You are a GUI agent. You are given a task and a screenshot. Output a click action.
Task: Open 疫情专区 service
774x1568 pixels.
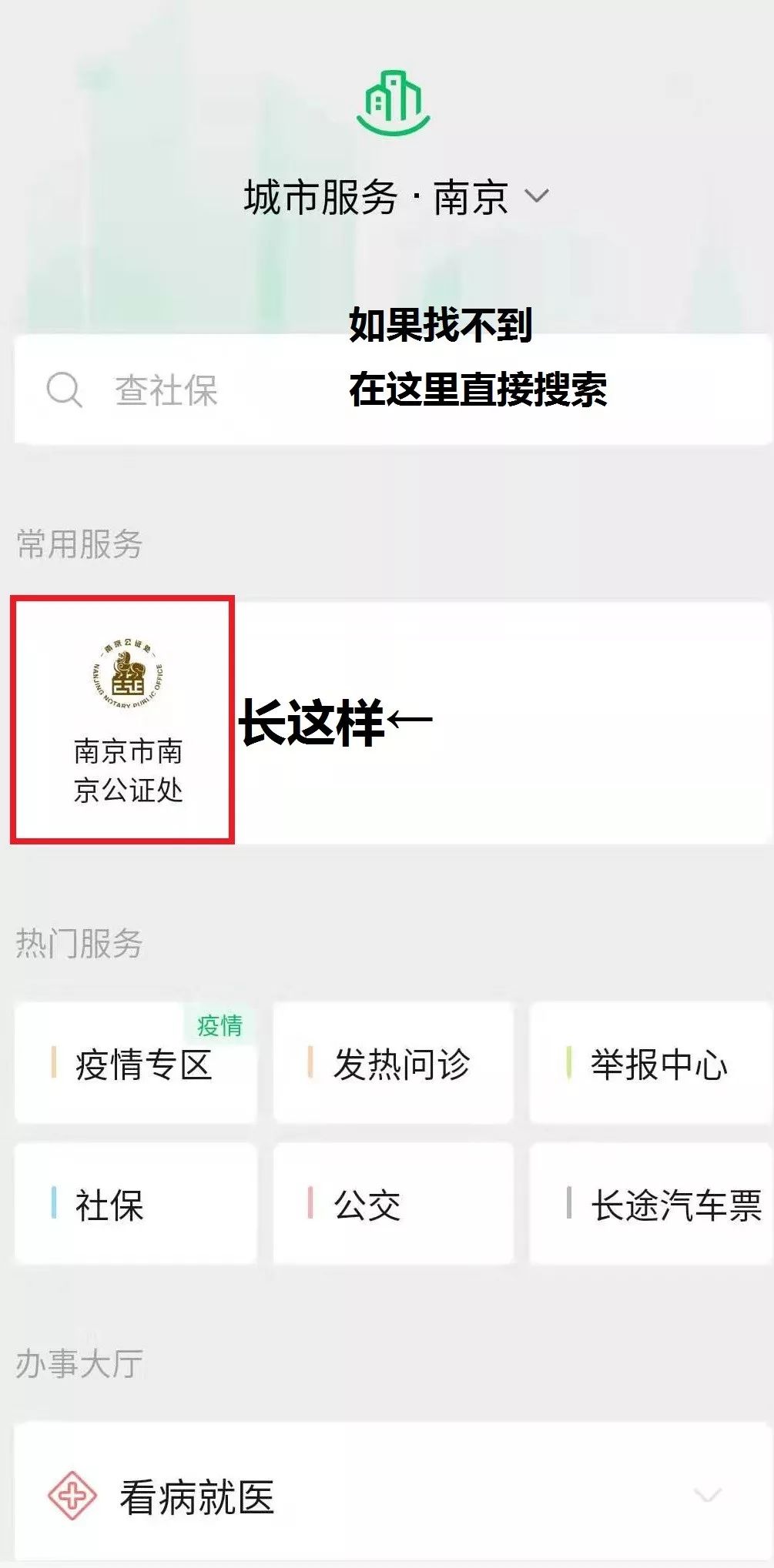pos(136,1062)
